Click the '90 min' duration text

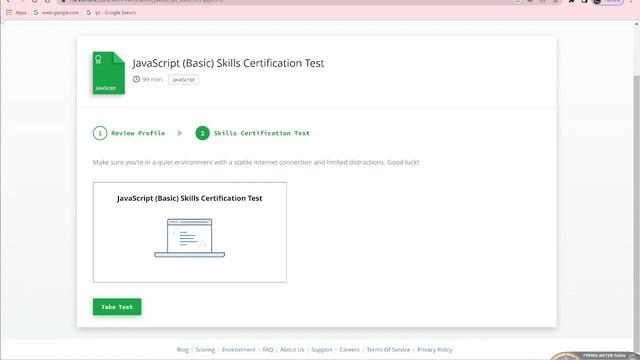(x=152, y=80)
